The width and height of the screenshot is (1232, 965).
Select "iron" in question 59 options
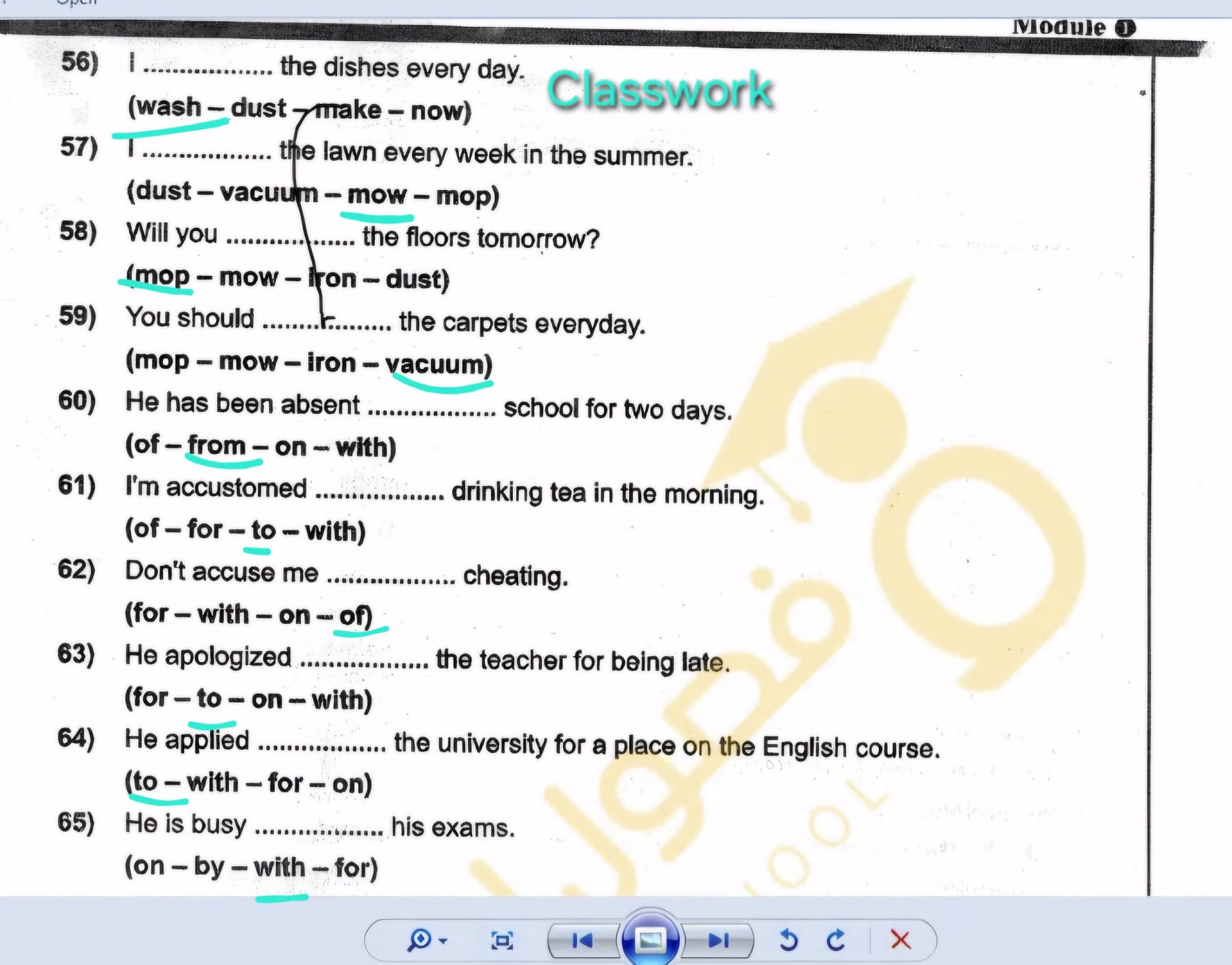coord(332,362)
